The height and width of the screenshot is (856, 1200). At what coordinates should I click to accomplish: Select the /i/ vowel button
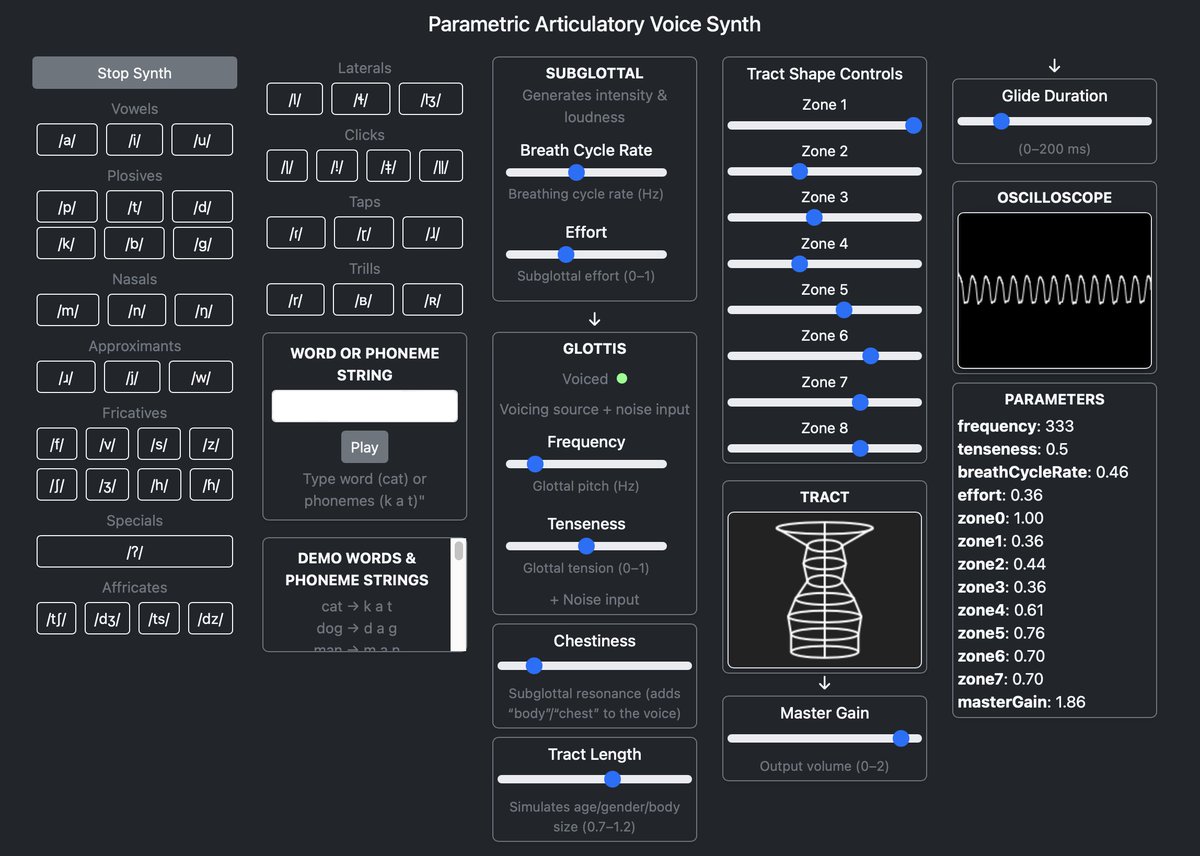pos(134,140)
